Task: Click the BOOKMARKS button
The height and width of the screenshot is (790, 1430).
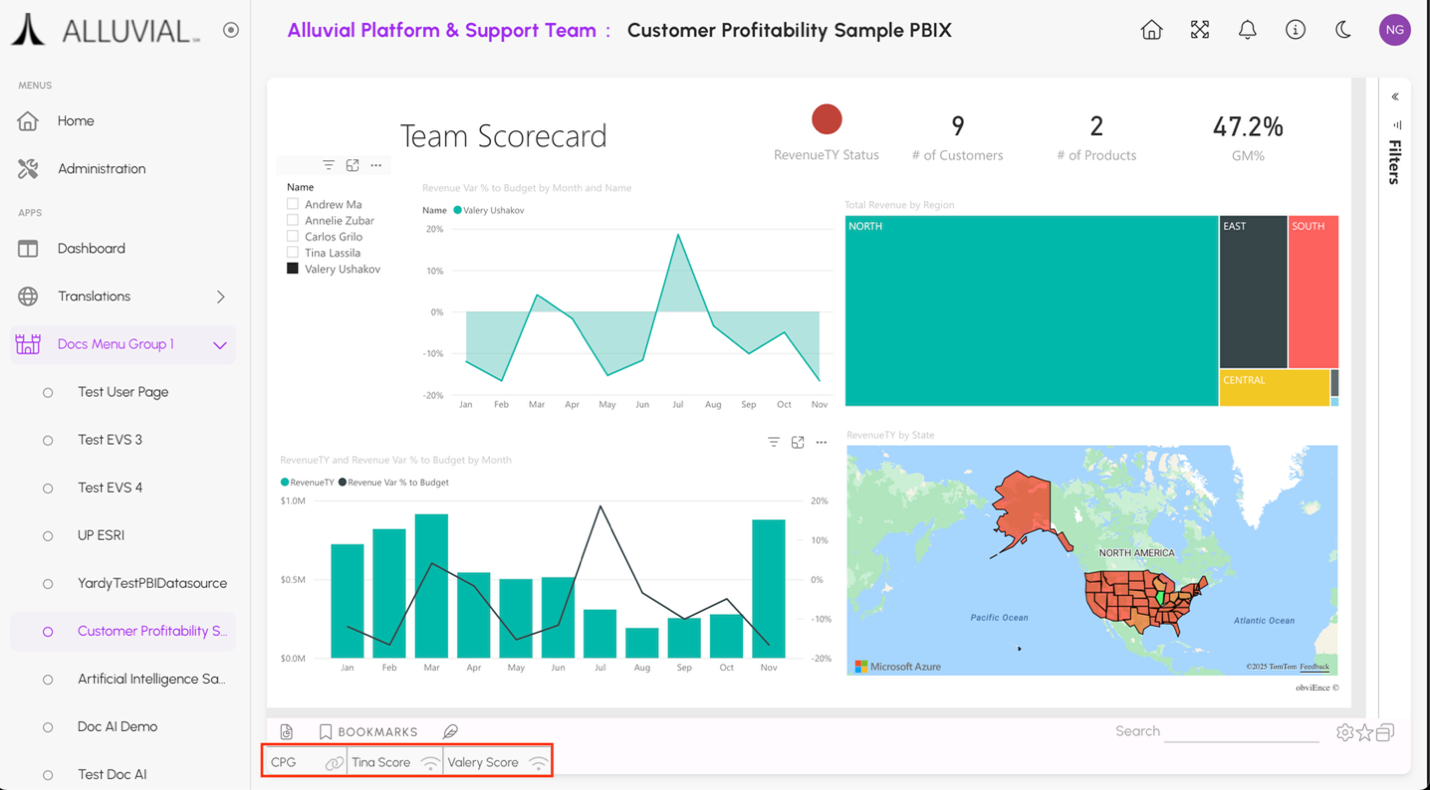Action: pos(368,732)
